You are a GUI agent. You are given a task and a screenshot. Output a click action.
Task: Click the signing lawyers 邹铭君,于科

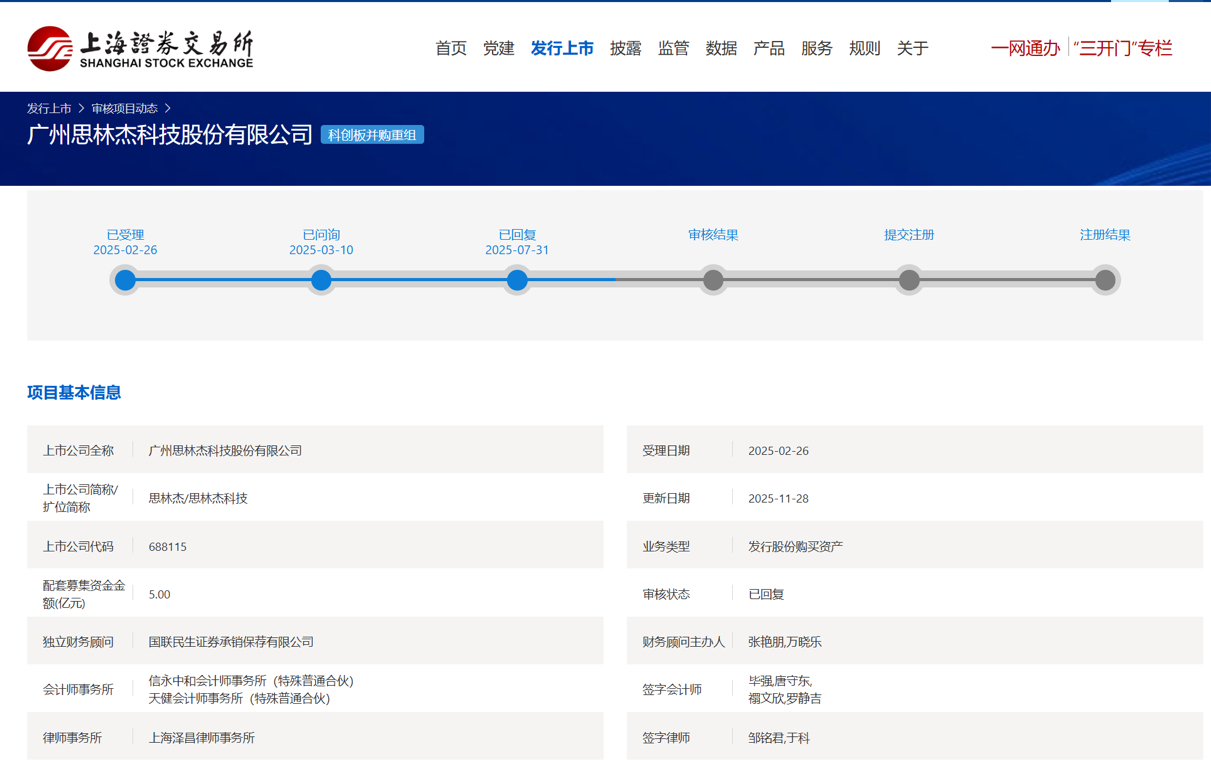(779, 738)
